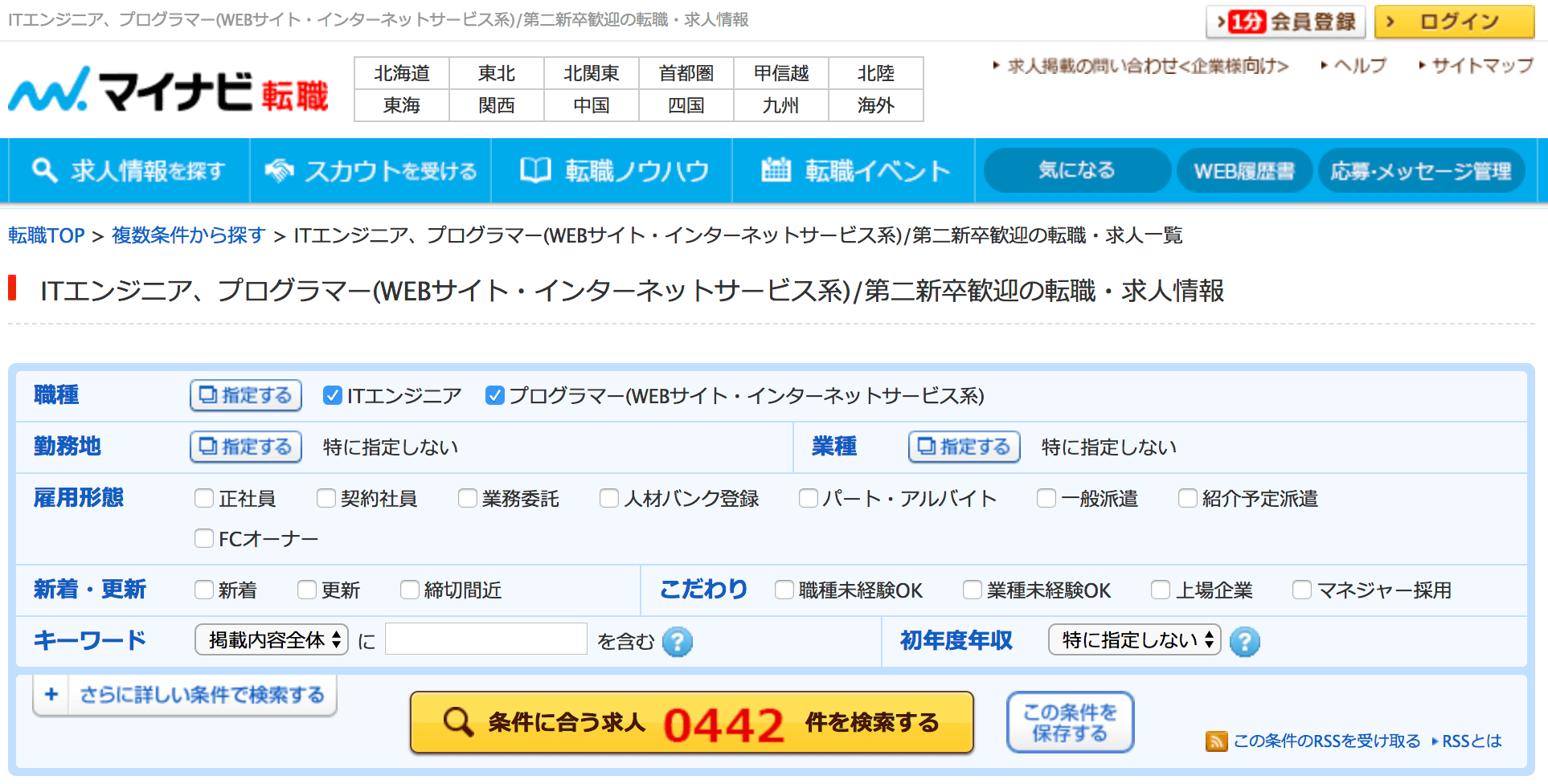Select 海外 region
Viewport: 1548px width, 784px height.
(x=876, y=105)
